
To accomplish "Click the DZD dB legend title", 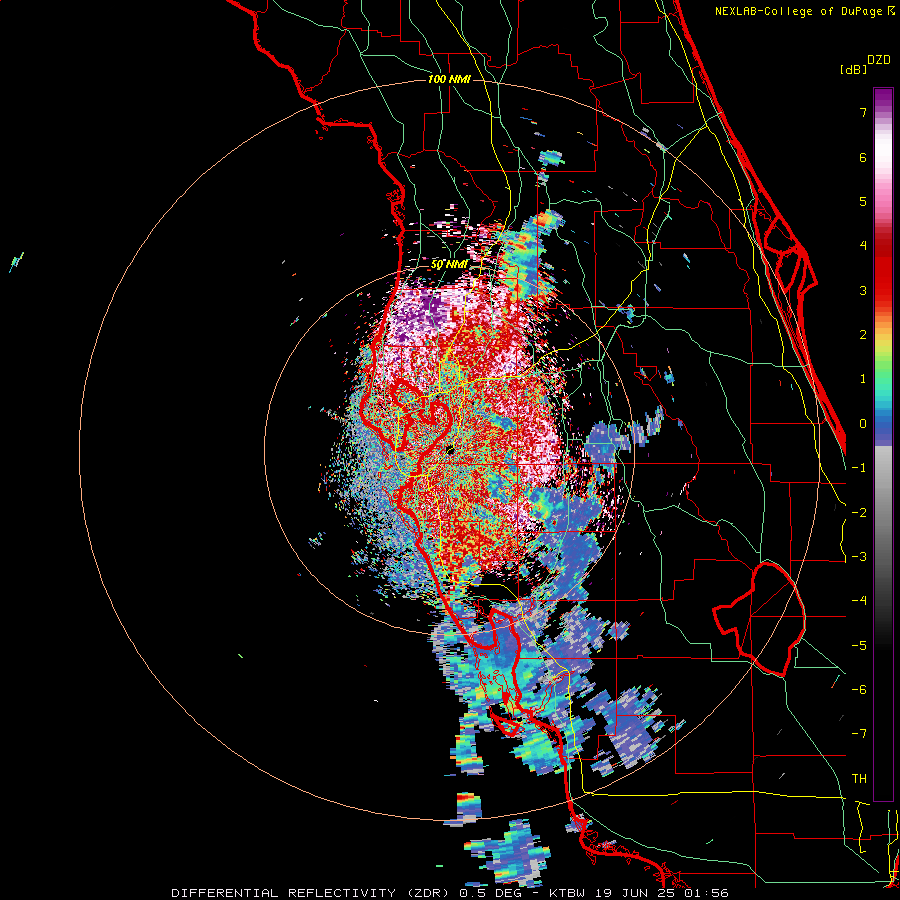I will [x=866, y=64].
